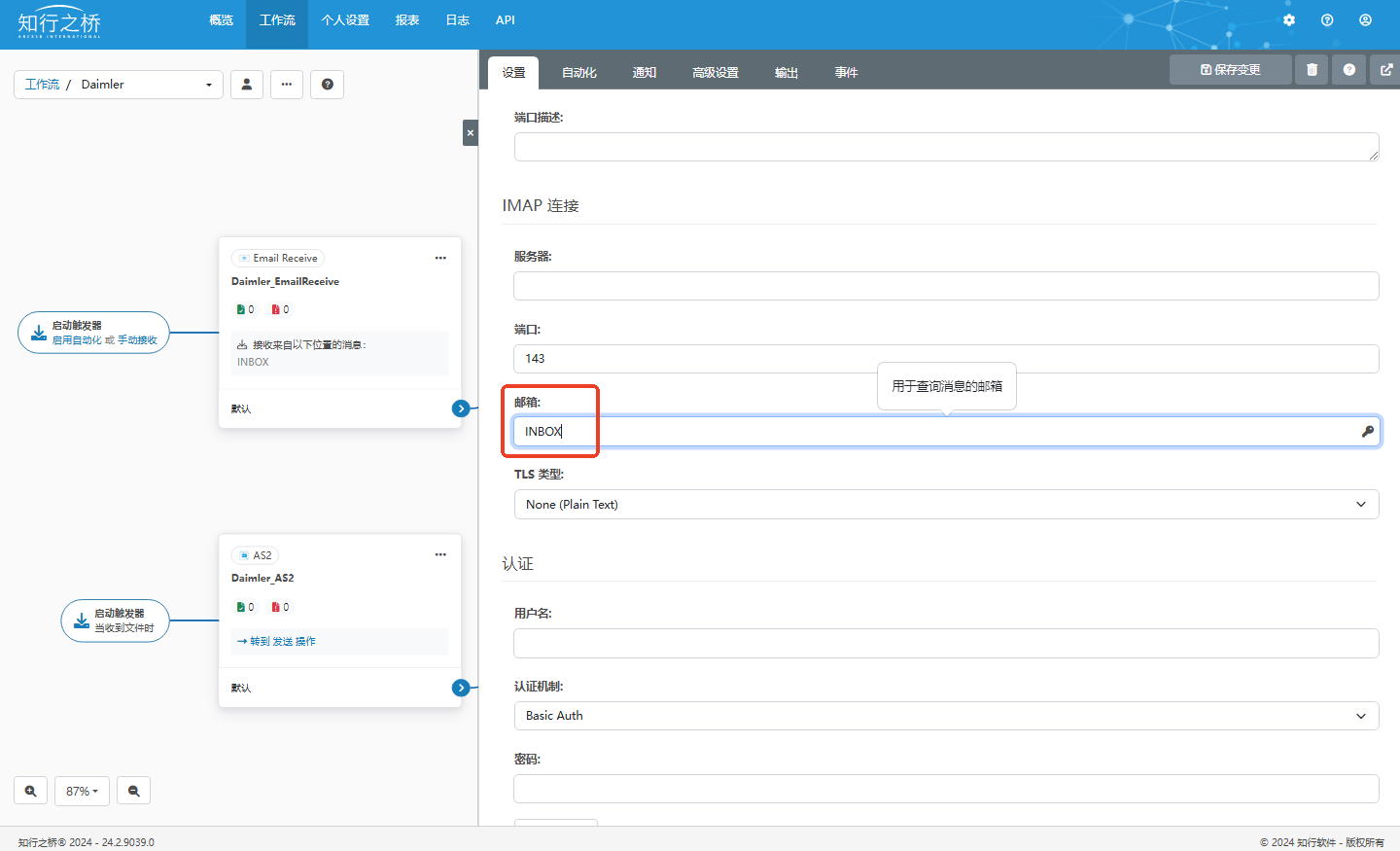Click the workspace user icon button
The image size is (1400, 851).
coord(247,85)
